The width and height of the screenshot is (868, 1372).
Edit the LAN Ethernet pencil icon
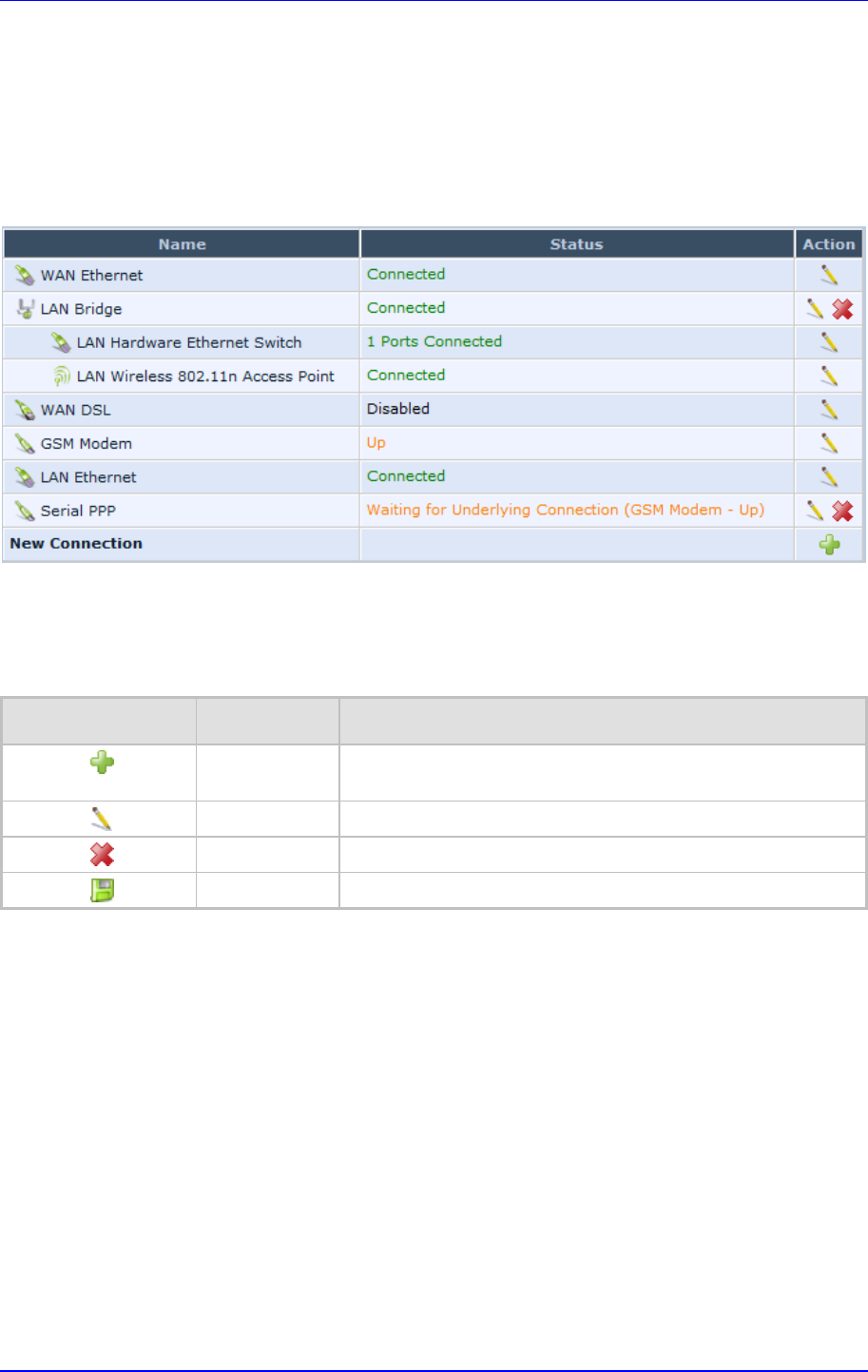pos(829,477)
